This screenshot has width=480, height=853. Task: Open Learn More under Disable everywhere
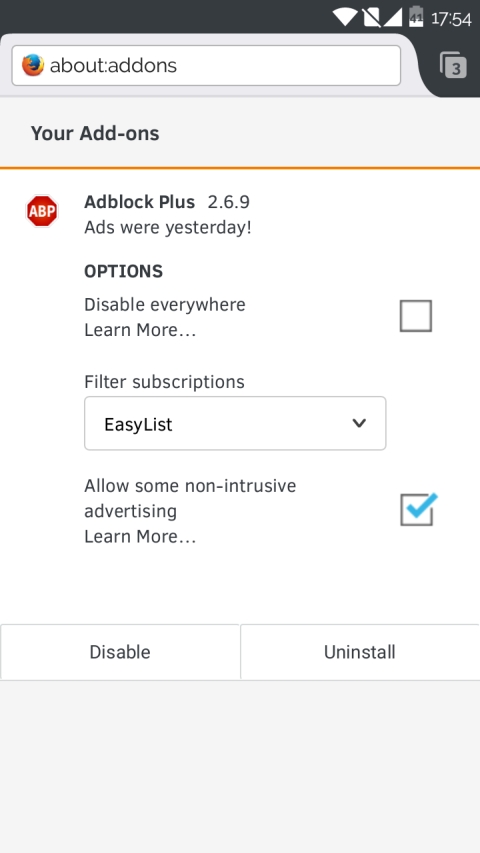coord(140,330)
